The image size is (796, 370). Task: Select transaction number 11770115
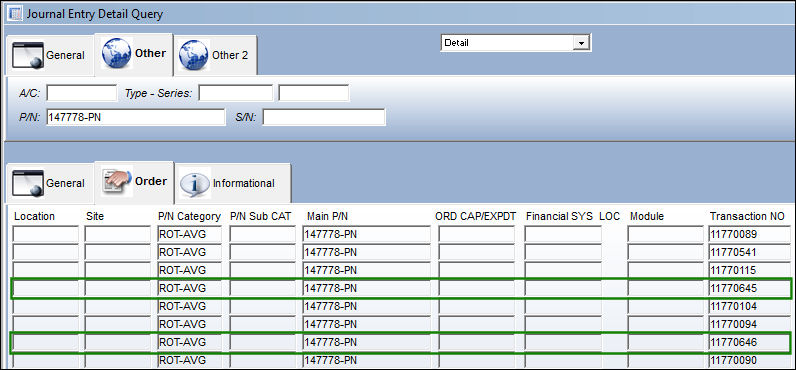[x=750, y=270]
